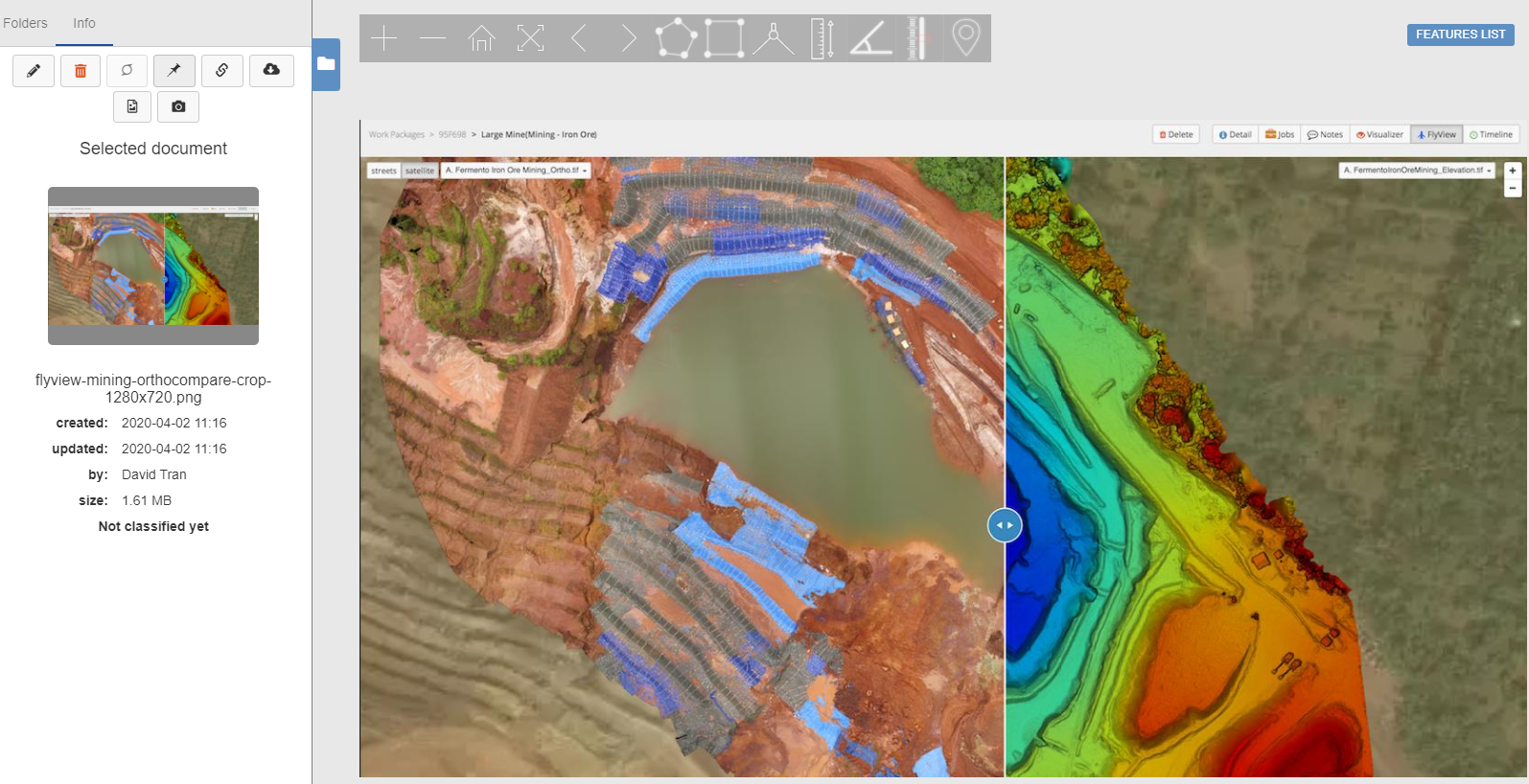
Task: Select the rectangle drawing tool
Action: tap(725, 38)
